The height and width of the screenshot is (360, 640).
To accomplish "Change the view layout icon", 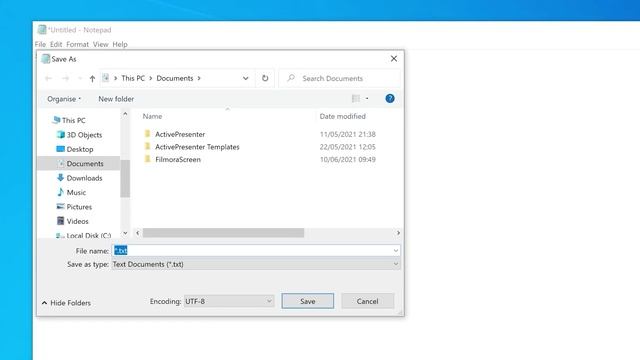I will point(356,98).
